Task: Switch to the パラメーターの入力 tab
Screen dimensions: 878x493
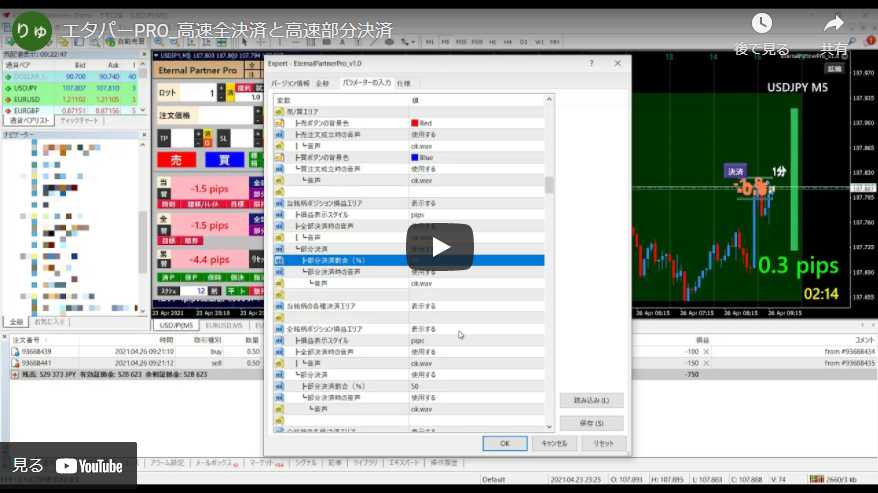Action: (x=366, y=83)
